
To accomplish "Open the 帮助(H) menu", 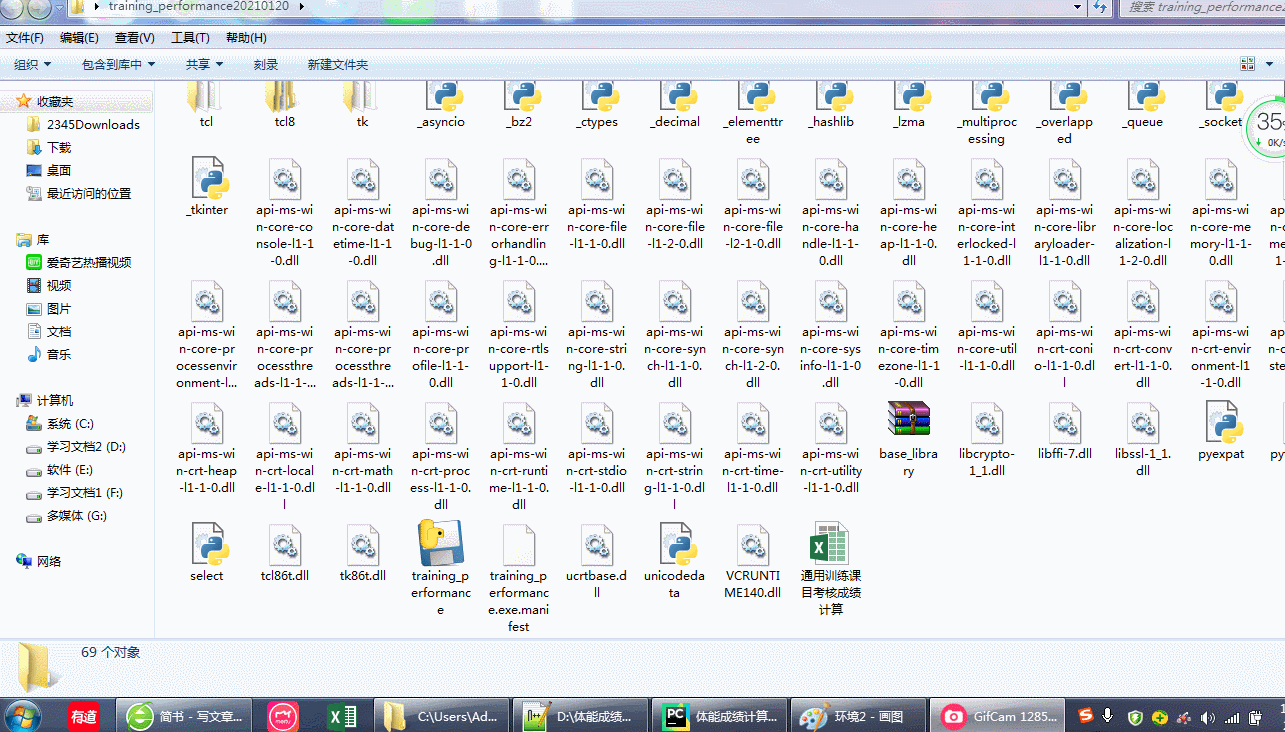I will coord(246,38).
